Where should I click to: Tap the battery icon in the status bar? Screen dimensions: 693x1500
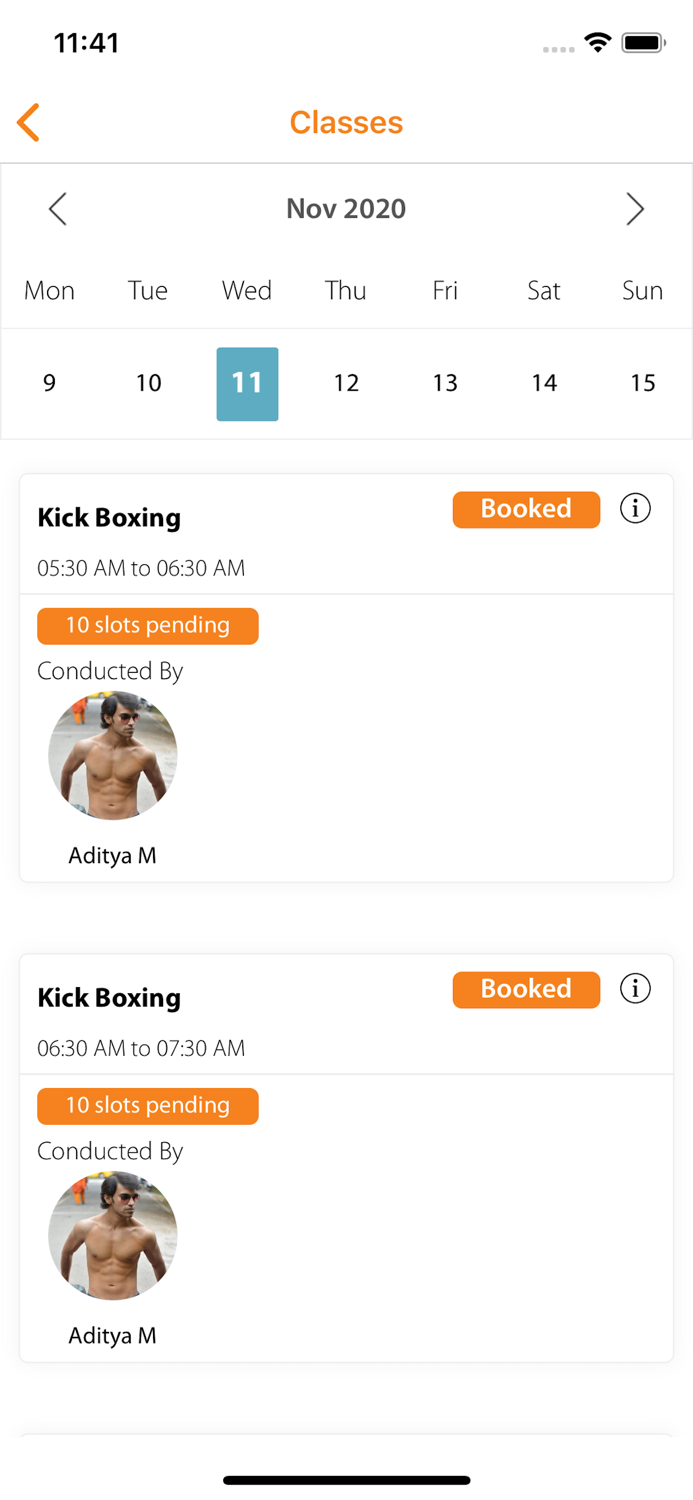click(x=643, y=42)
